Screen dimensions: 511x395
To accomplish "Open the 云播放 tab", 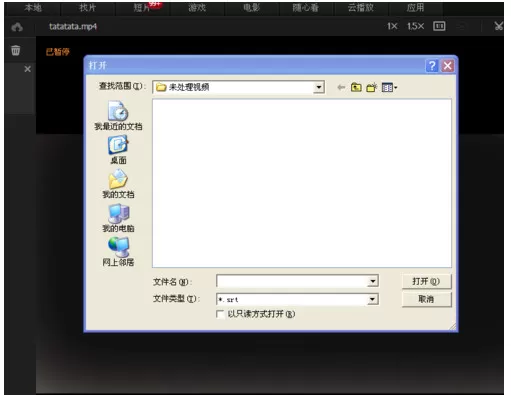I will [361, 7].
